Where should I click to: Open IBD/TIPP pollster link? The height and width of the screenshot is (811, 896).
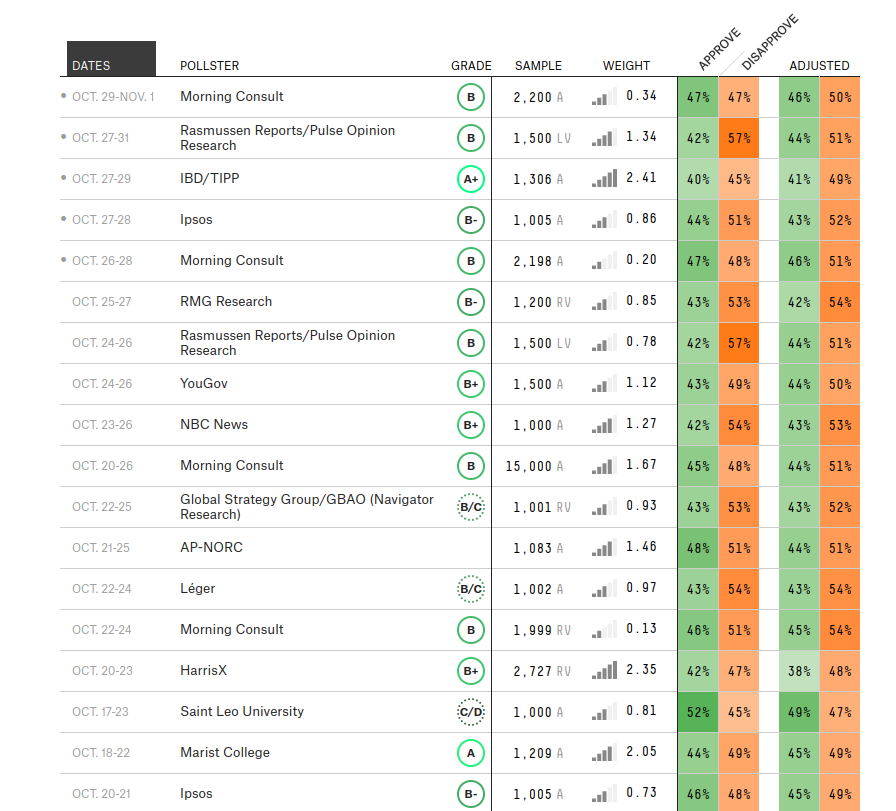[210, 178]
